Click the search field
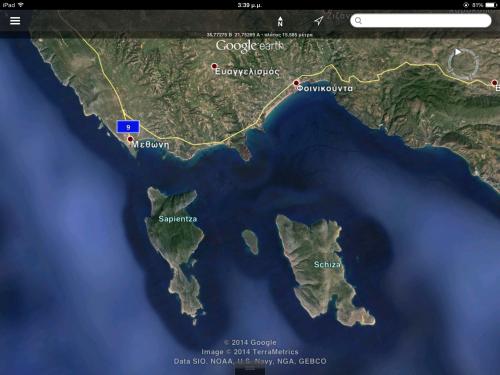 (x=421, y=21)
